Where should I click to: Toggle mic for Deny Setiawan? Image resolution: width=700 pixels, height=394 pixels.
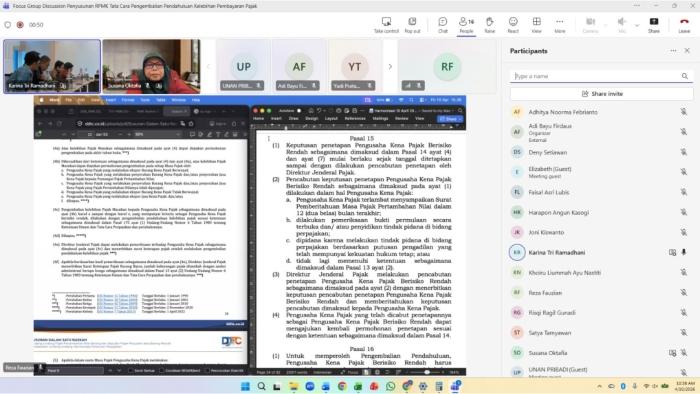pos(683,152)
